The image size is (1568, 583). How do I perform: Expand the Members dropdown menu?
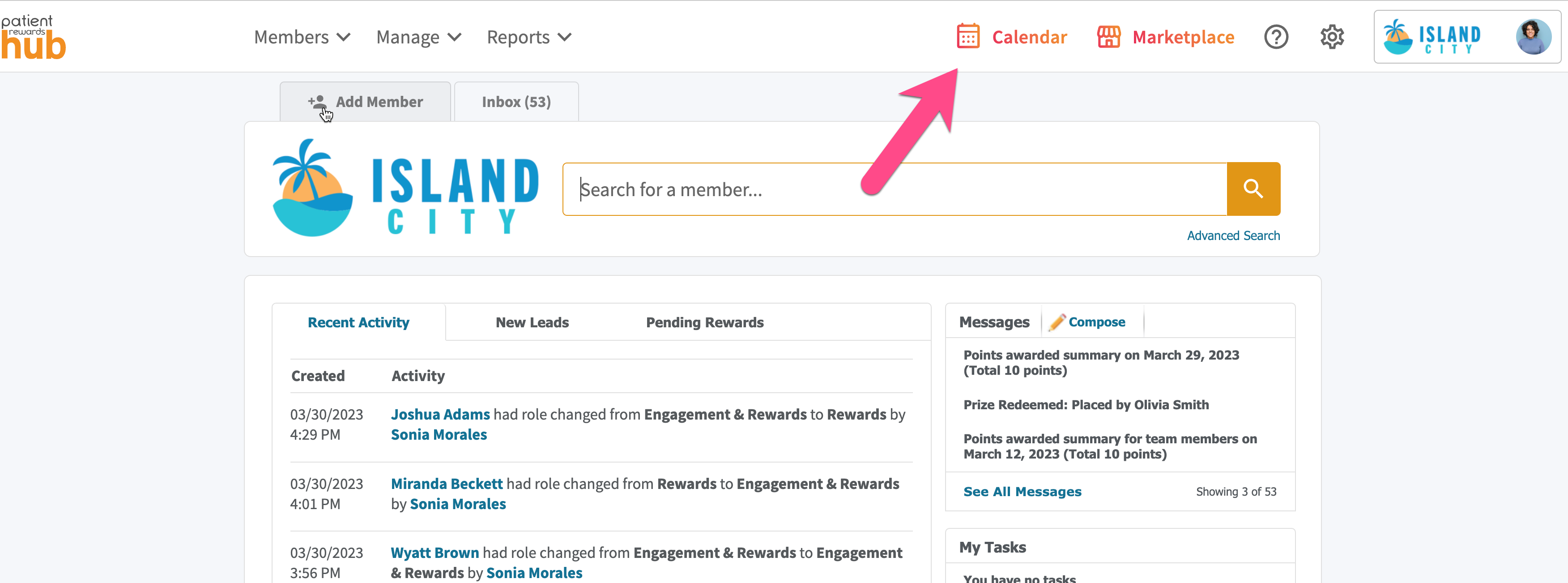point(302,37)
